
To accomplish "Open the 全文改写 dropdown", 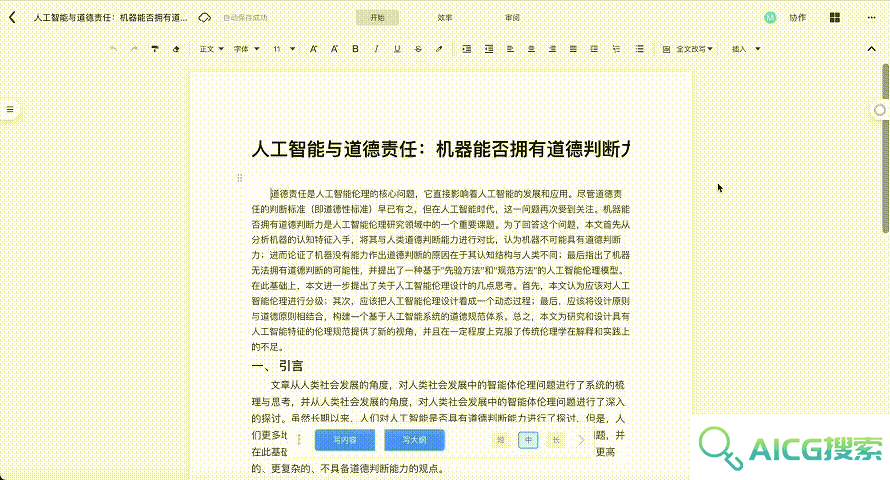I will [688, 49].
